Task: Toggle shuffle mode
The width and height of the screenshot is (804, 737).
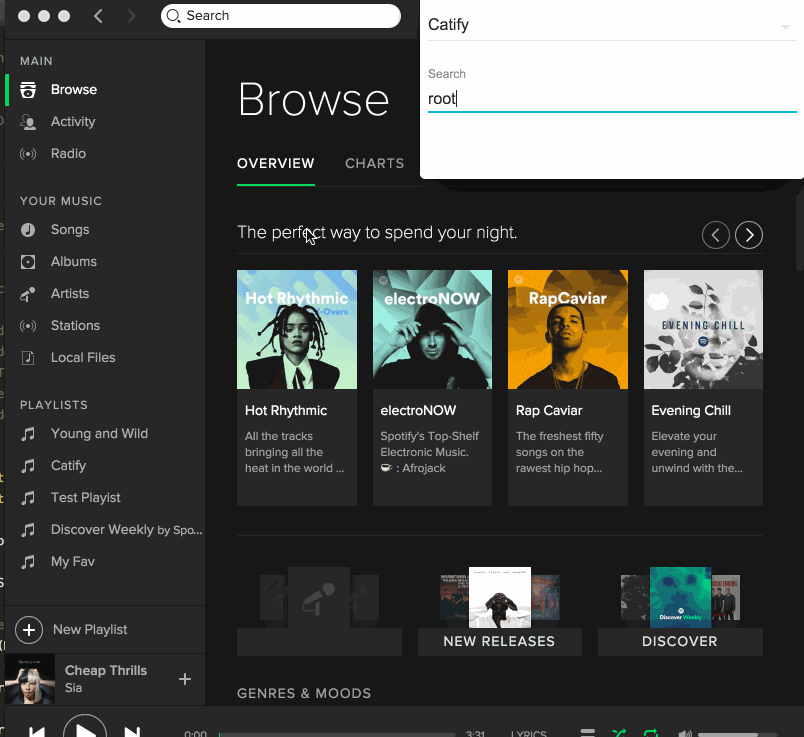Action: click(619, 733)
